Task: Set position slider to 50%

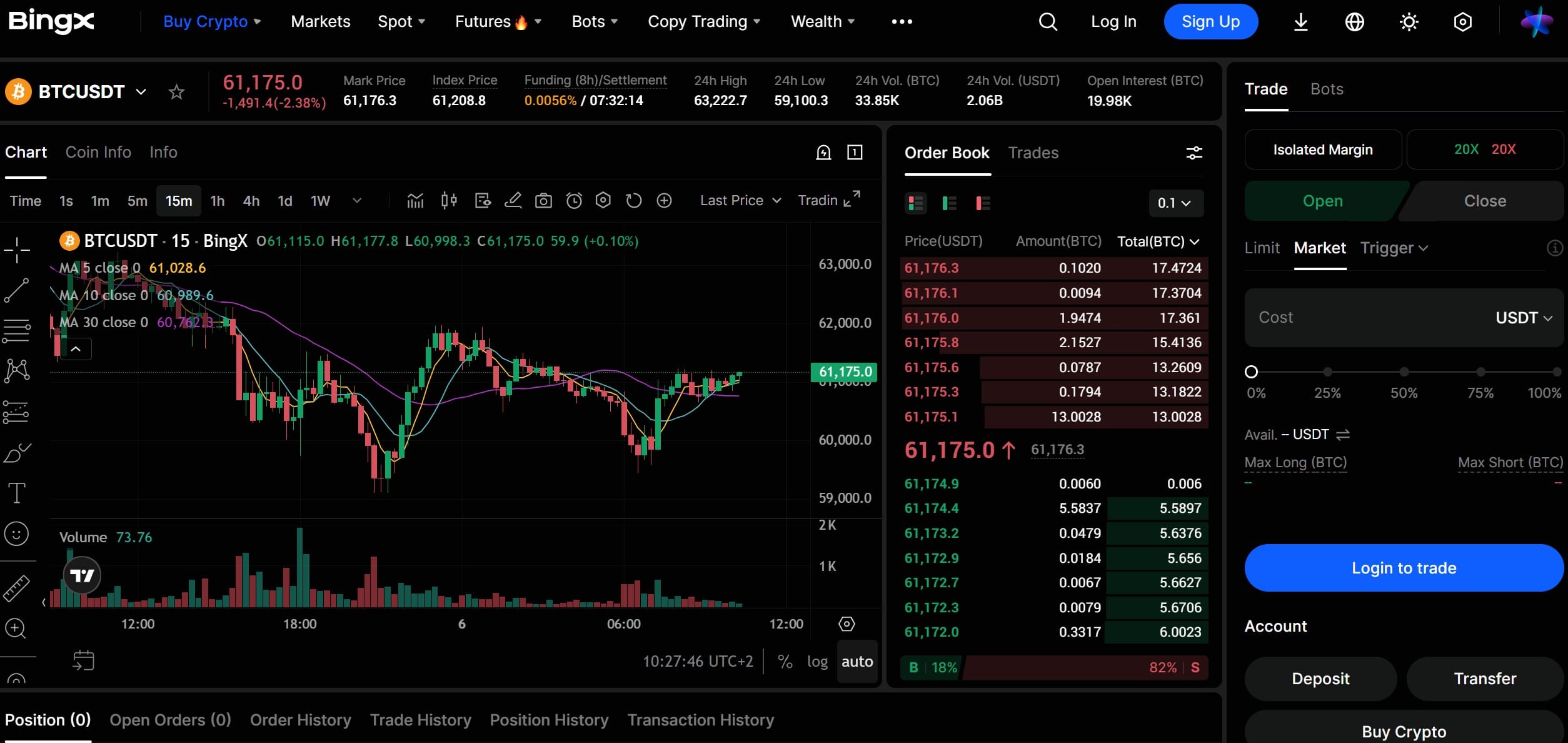Action: click(1404, 372)
